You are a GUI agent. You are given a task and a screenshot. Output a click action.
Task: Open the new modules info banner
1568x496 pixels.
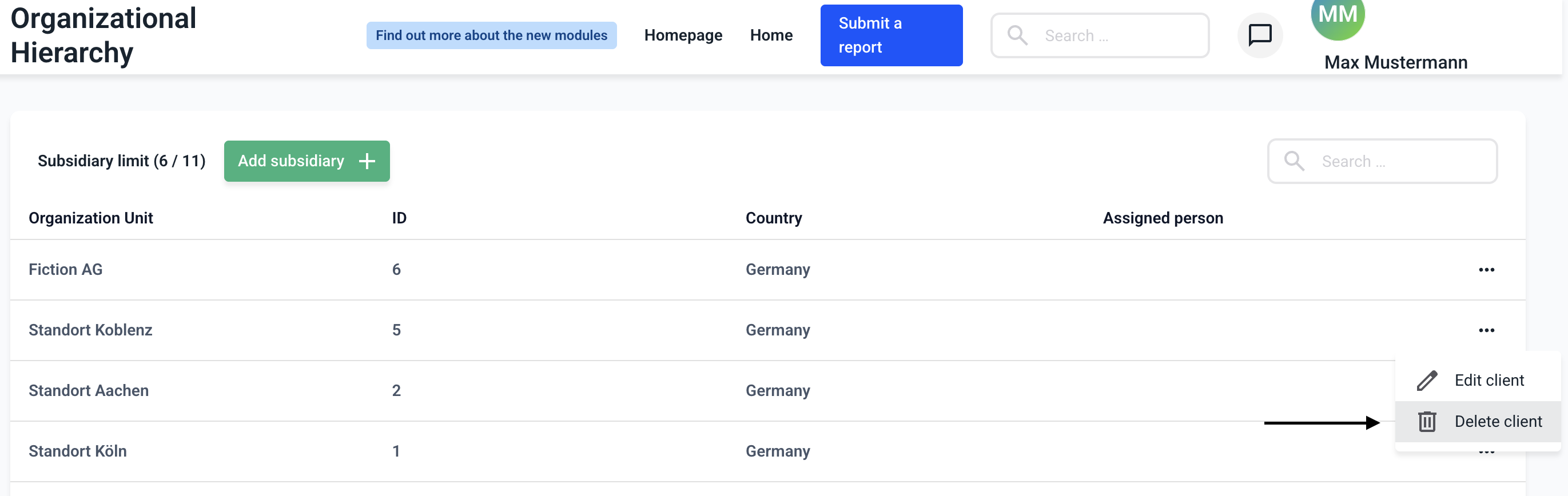(491, 35)
